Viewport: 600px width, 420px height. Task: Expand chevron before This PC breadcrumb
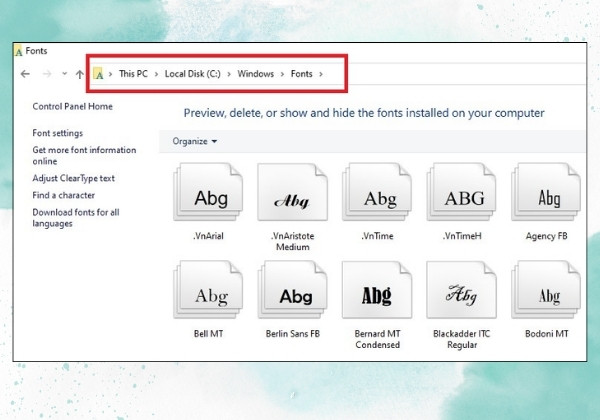(110, 74)
